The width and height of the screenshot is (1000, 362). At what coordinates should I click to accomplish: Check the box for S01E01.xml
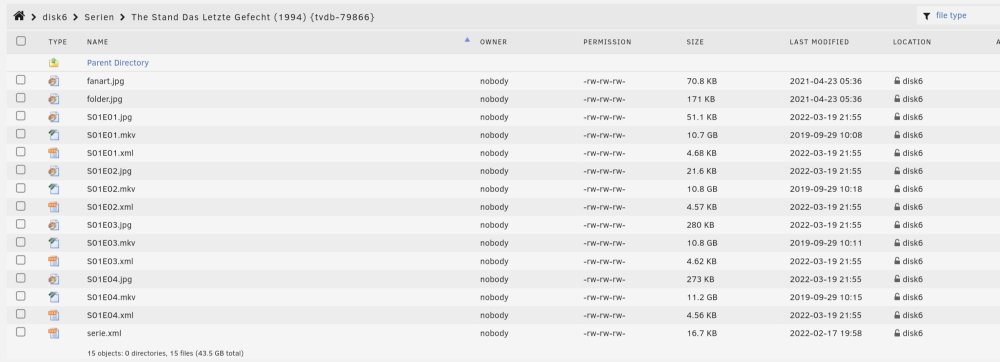[x=21, y=152]
